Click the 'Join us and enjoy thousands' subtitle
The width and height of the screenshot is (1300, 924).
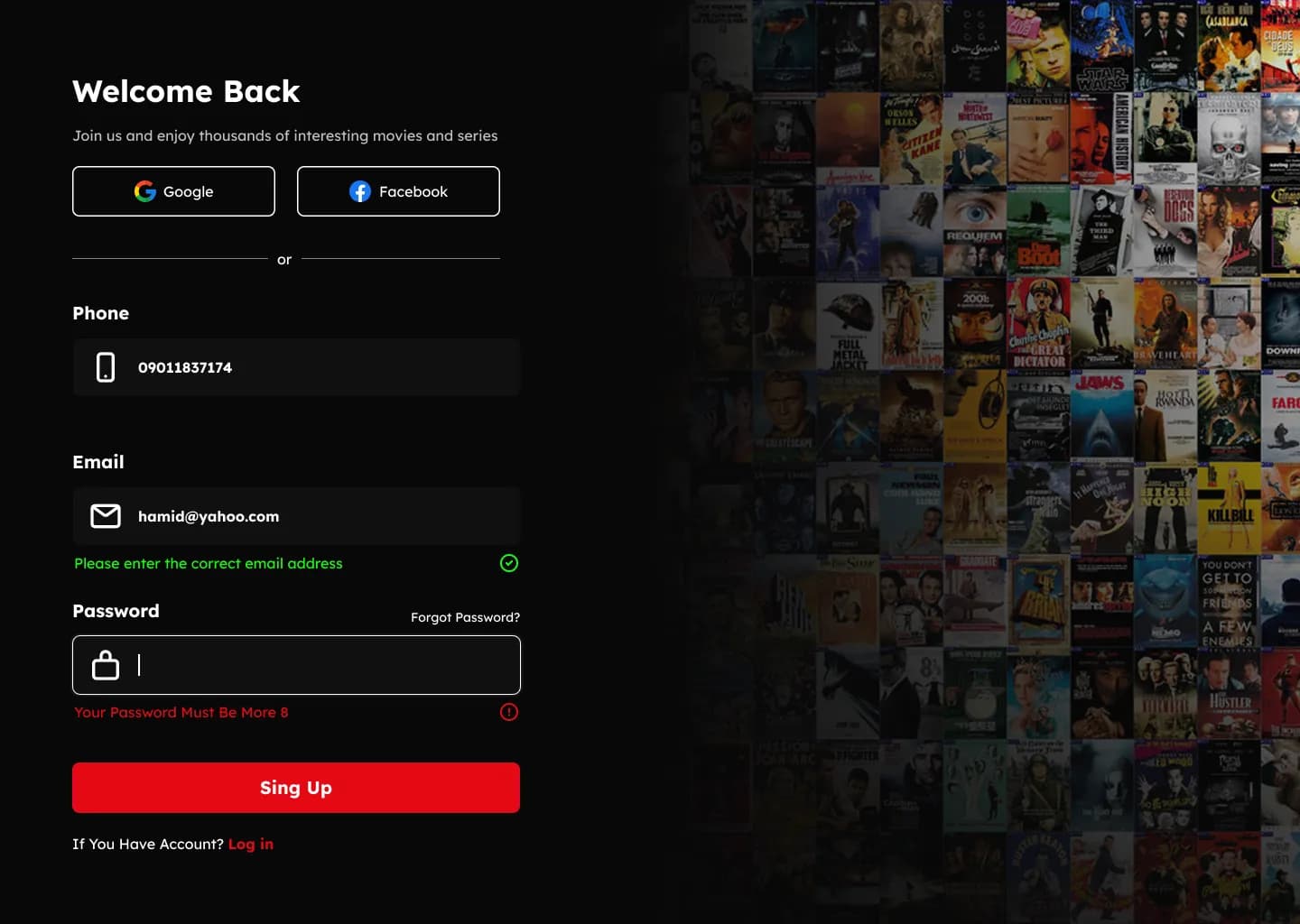pyautogui.click(x=285, y=135)
